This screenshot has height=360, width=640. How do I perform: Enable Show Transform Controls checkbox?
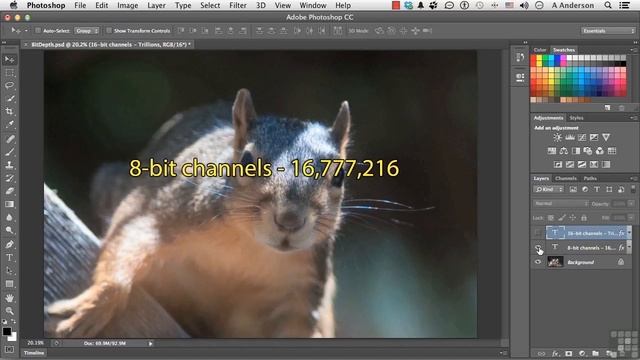coord(109,31)
